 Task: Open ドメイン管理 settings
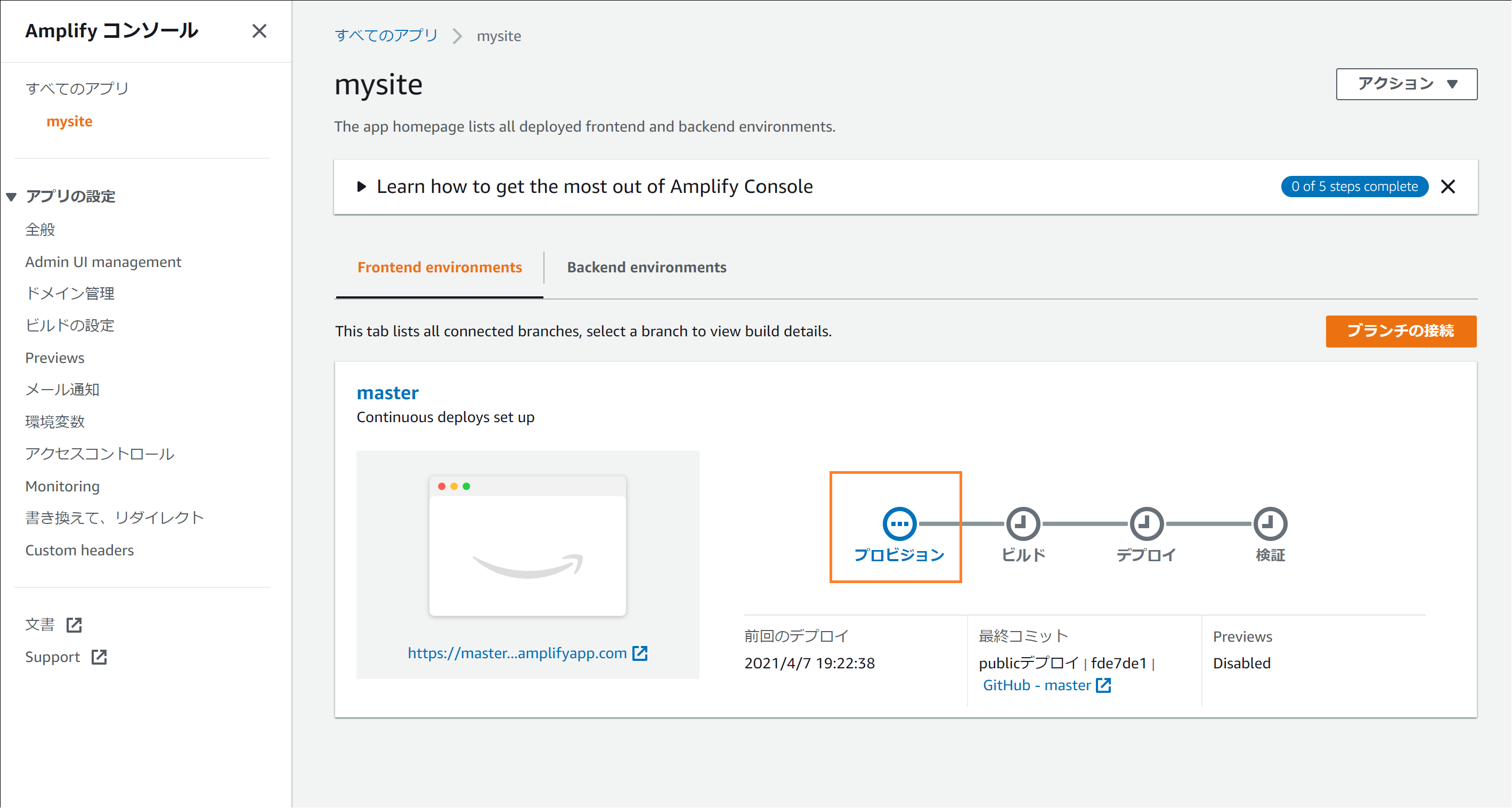pyautogui.click(x=70, y=294)
